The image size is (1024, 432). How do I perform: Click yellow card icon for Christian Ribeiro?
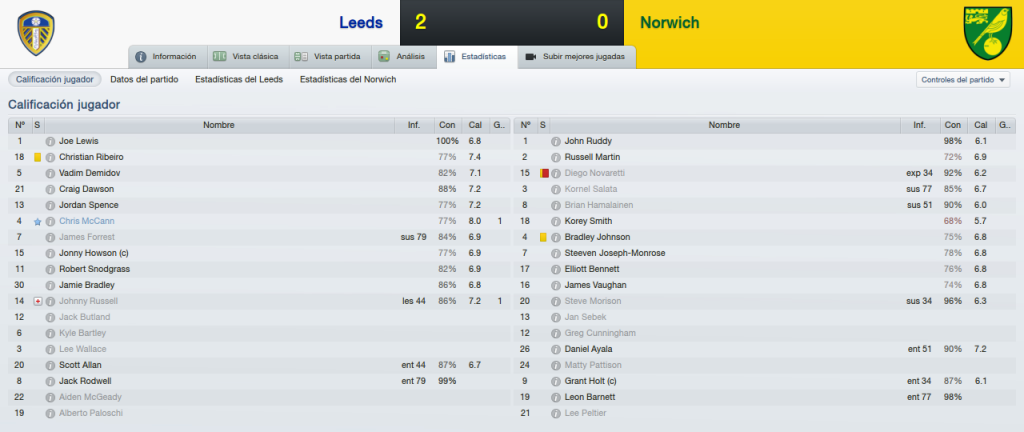point(37,157)
